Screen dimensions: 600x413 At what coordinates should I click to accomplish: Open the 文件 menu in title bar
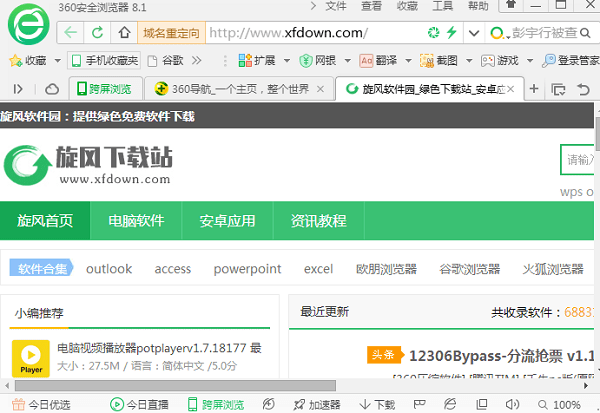pyautogui.click(x=336, y=6)
